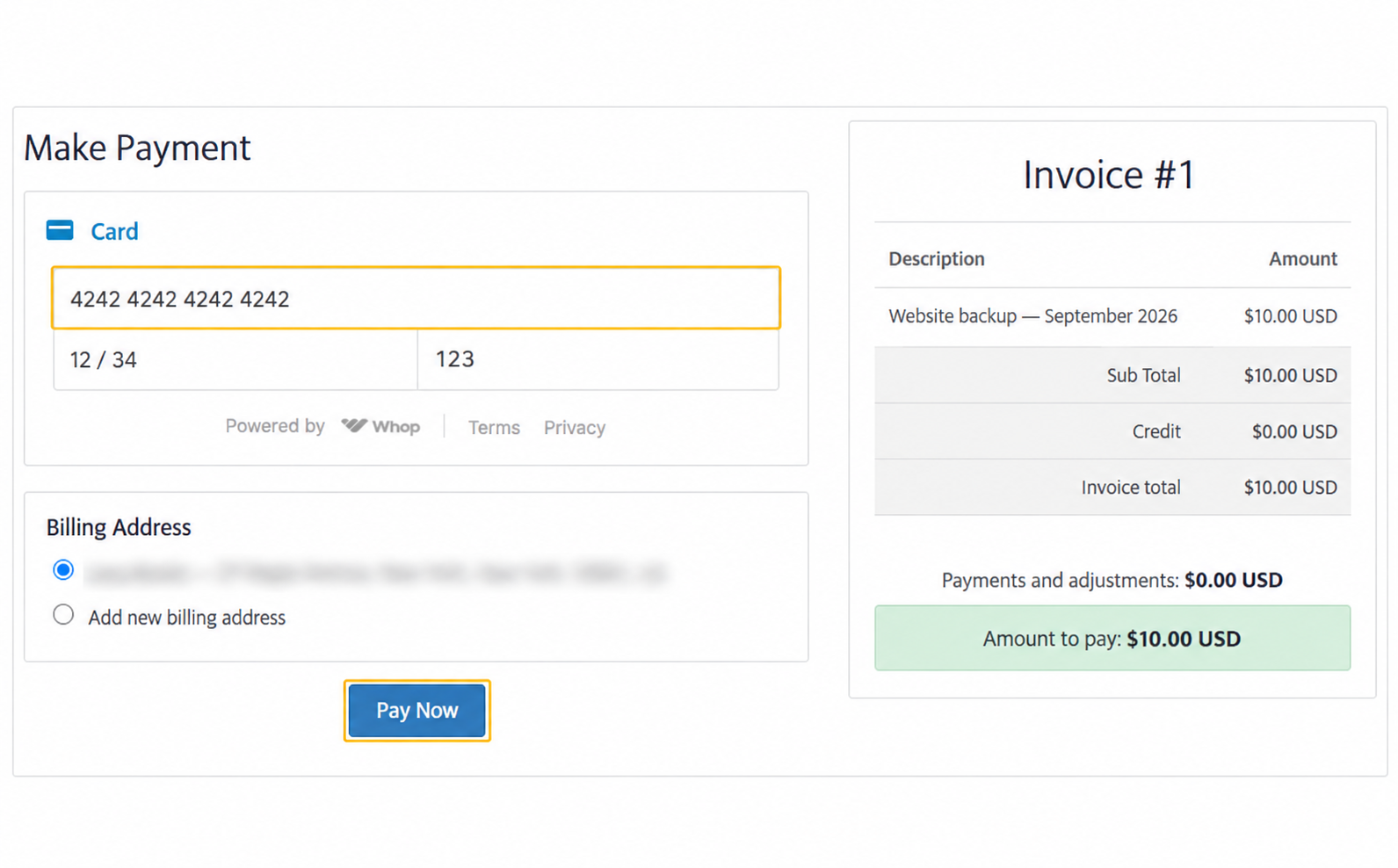Click the 'Credit' row label
The image size is (1398, 868).
tap(1156, 431)
